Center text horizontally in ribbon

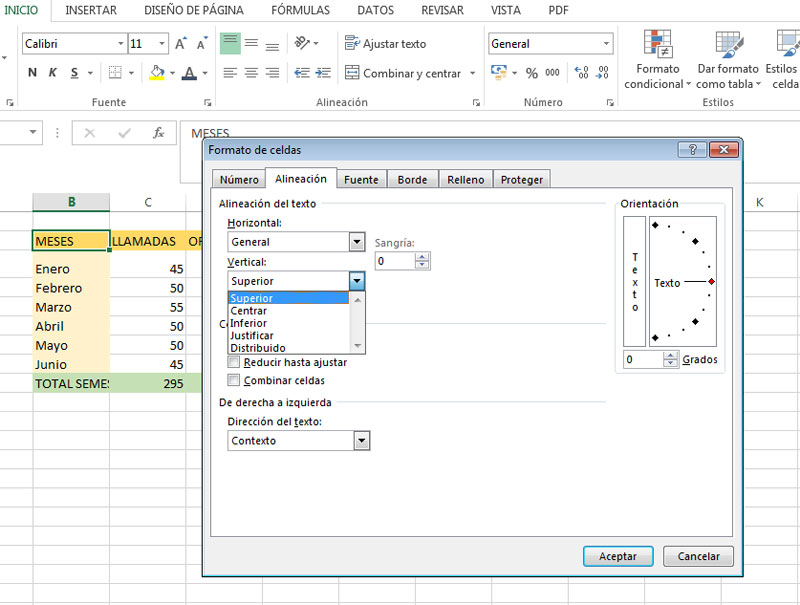[251, 73]
